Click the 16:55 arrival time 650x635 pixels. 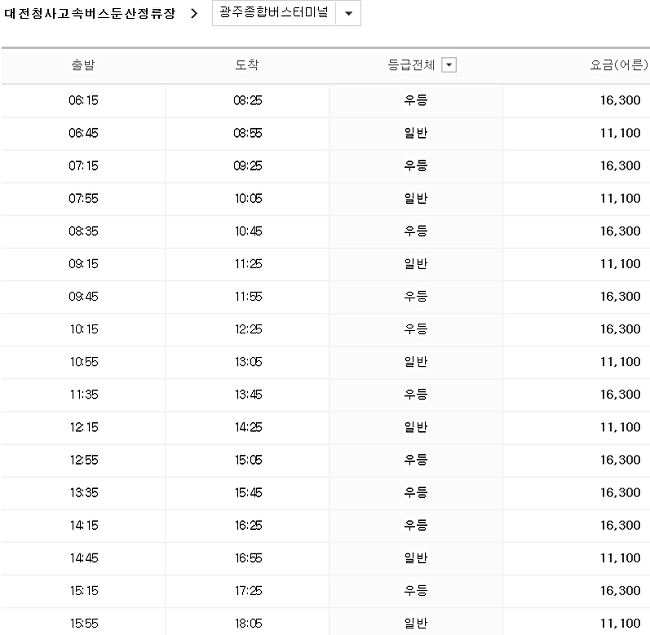coord(249,558)
